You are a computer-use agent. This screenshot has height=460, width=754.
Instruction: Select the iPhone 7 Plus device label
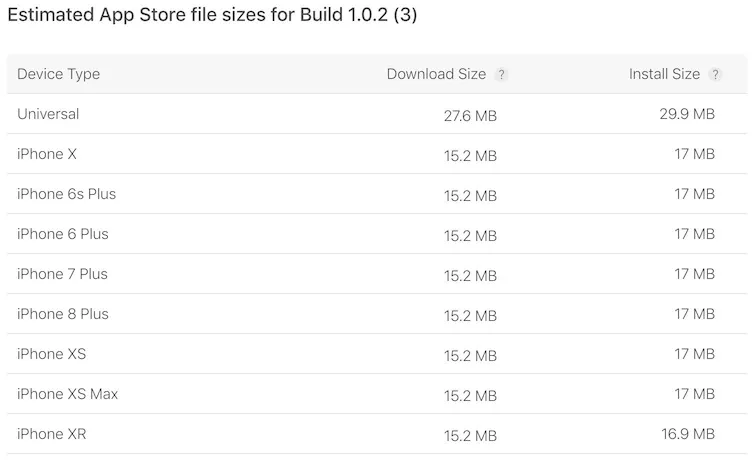(62, 274)
